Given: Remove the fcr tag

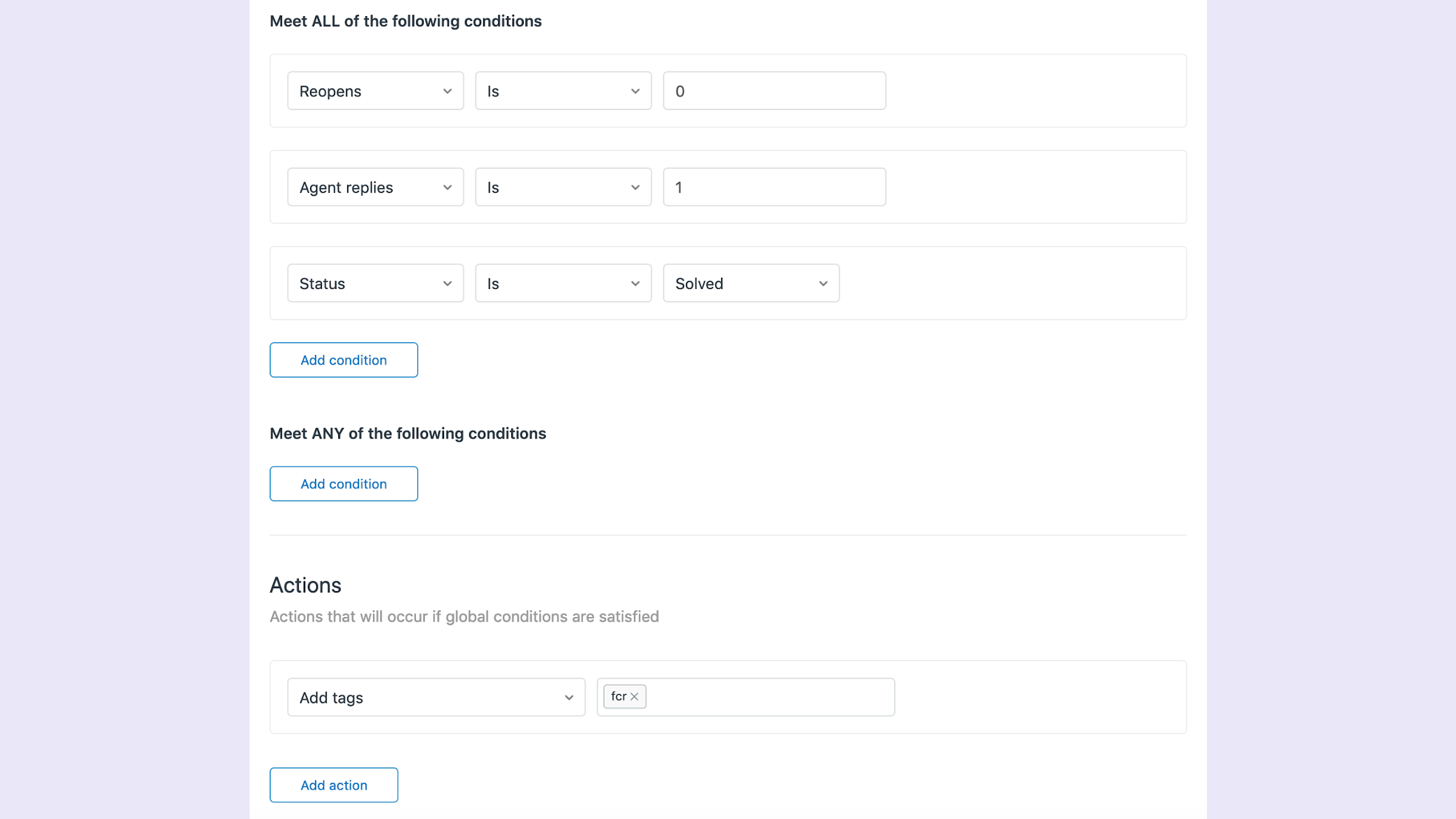Looking at the screenshot, I should (635, 696).
